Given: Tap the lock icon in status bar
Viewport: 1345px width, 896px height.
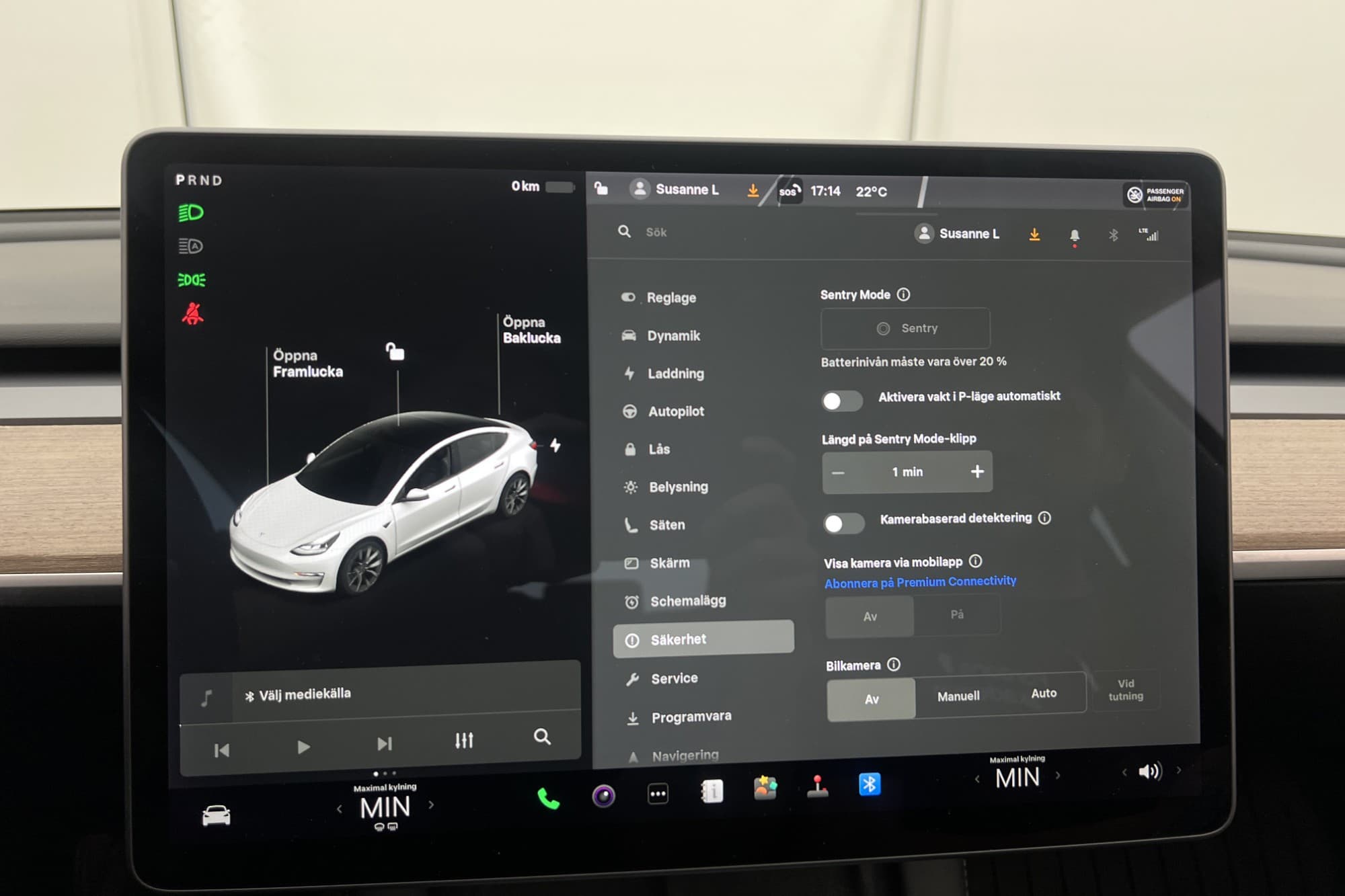Looking at the screenshot, I should (601, 189).
